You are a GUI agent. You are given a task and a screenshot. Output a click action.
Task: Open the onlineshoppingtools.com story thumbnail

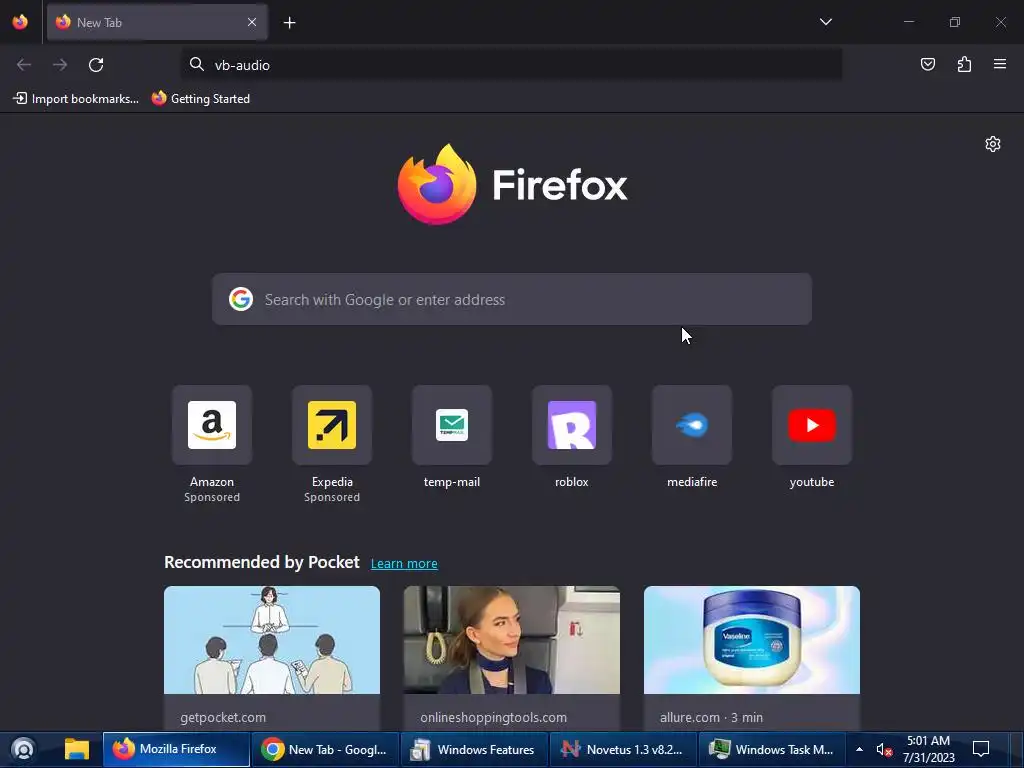[x=511, y=640]
